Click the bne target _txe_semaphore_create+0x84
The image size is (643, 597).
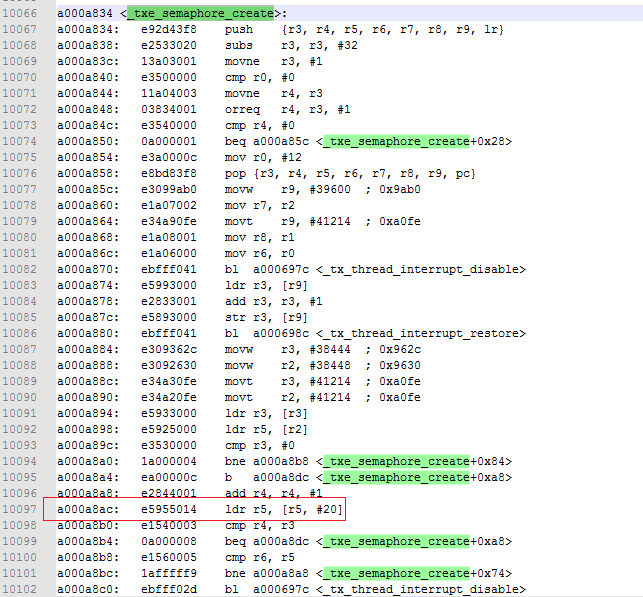tap(395, 461)
